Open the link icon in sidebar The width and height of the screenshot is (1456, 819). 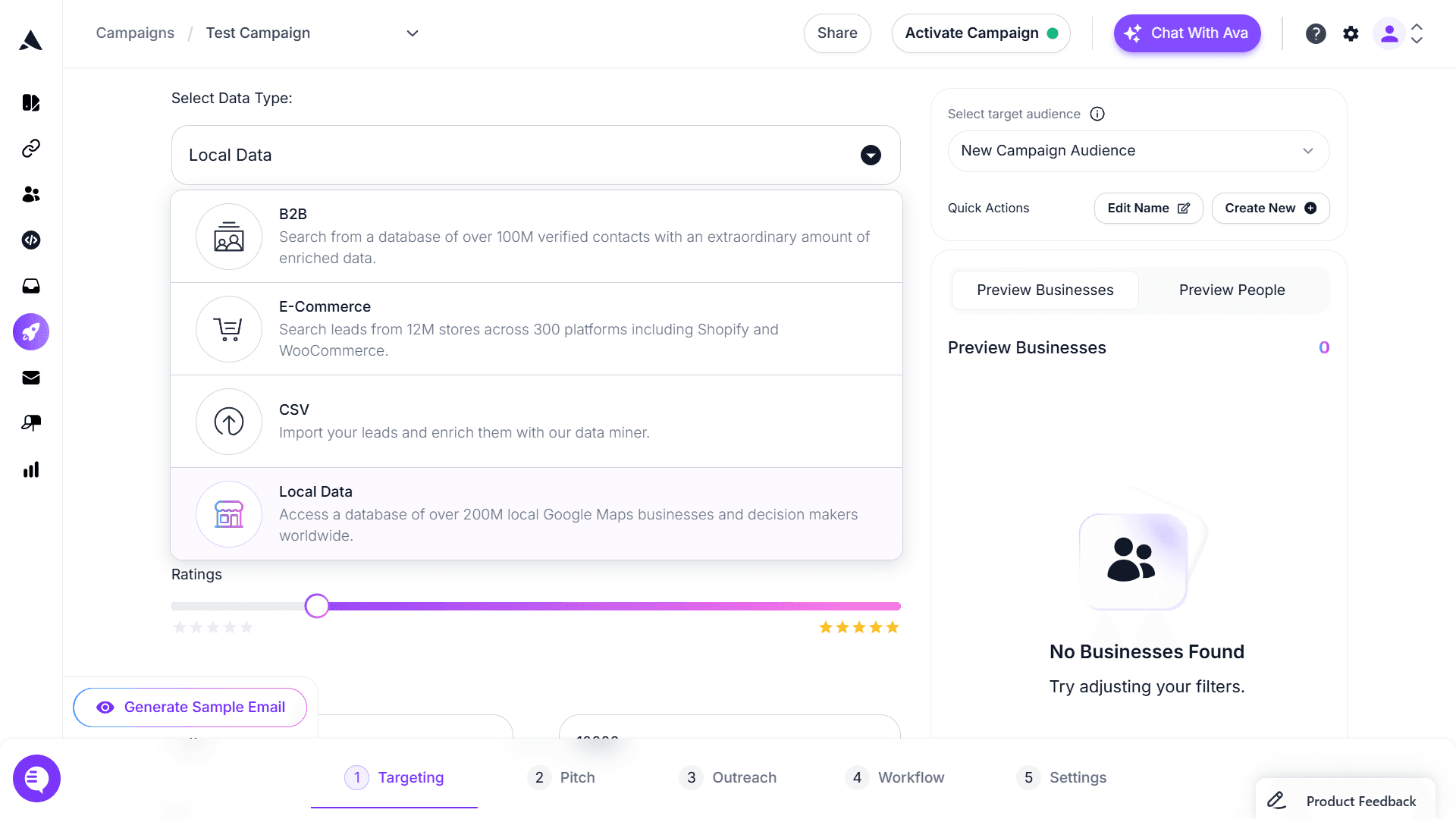pyautogui.click(x=31, y=149)
